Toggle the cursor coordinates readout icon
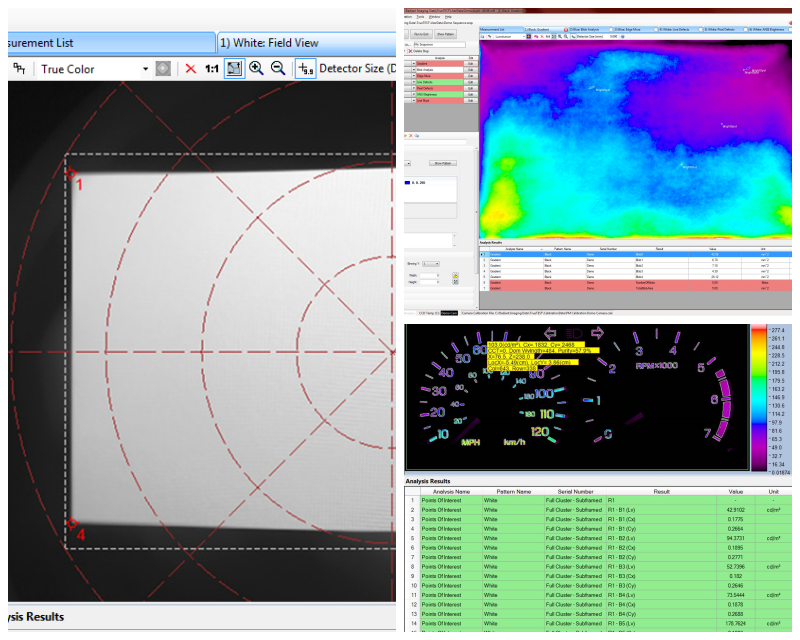 pyautogui.click(x=305, y=68)
